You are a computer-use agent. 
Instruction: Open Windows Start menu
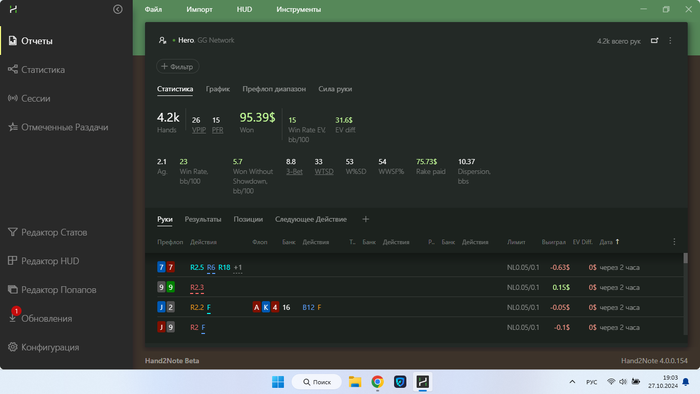(x=278, y=382)
